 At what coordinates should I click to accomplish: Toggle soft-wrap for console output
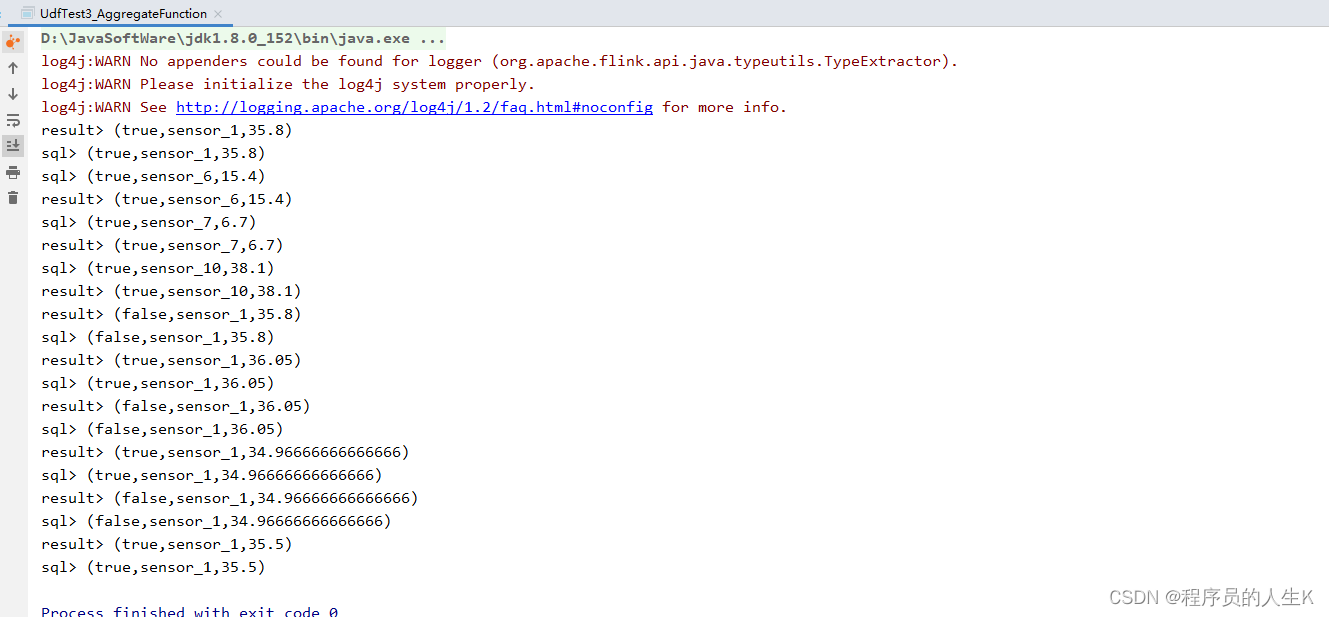13,120
